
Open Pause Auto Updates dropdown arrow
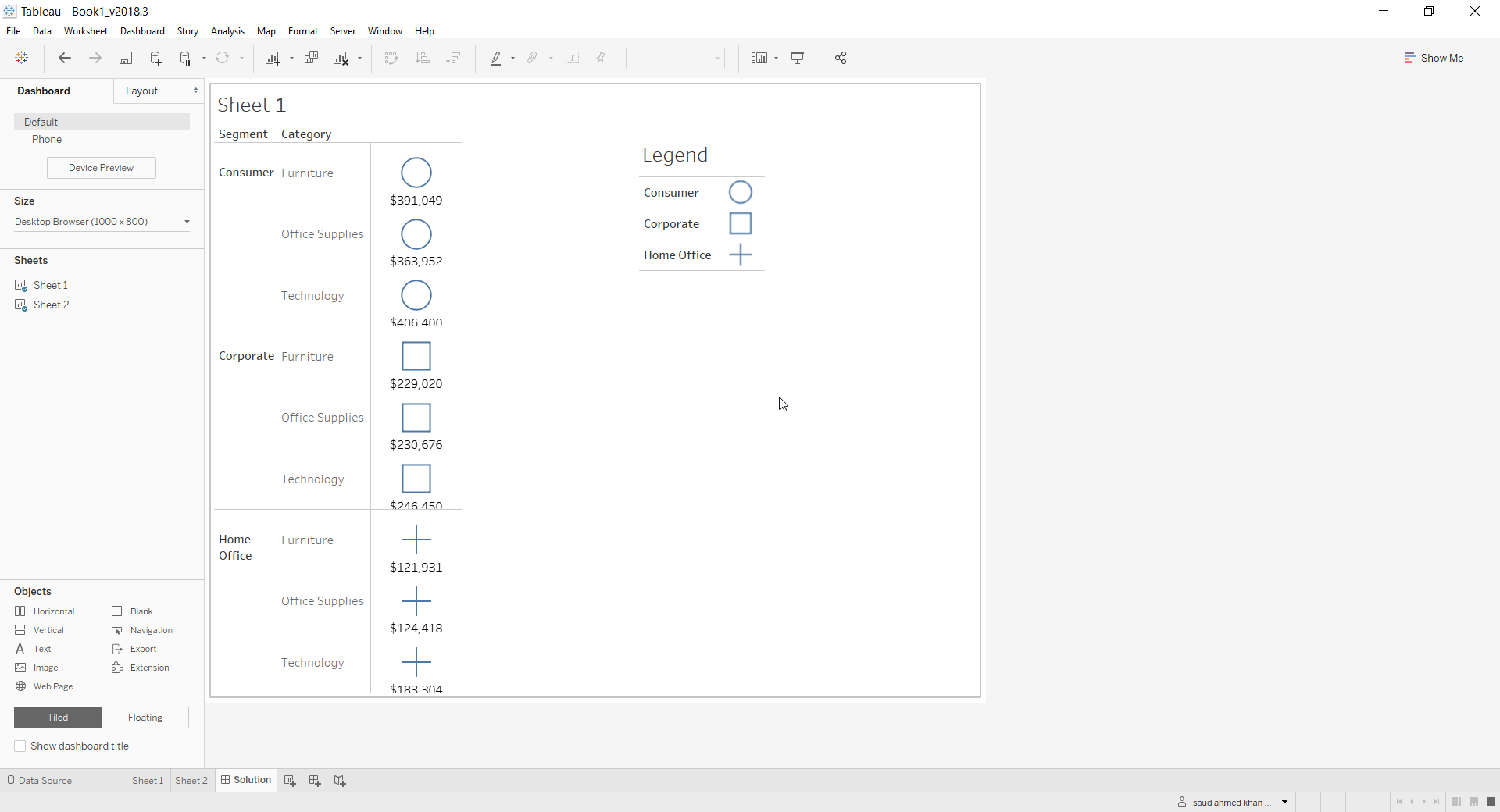[x=204, y=58]
